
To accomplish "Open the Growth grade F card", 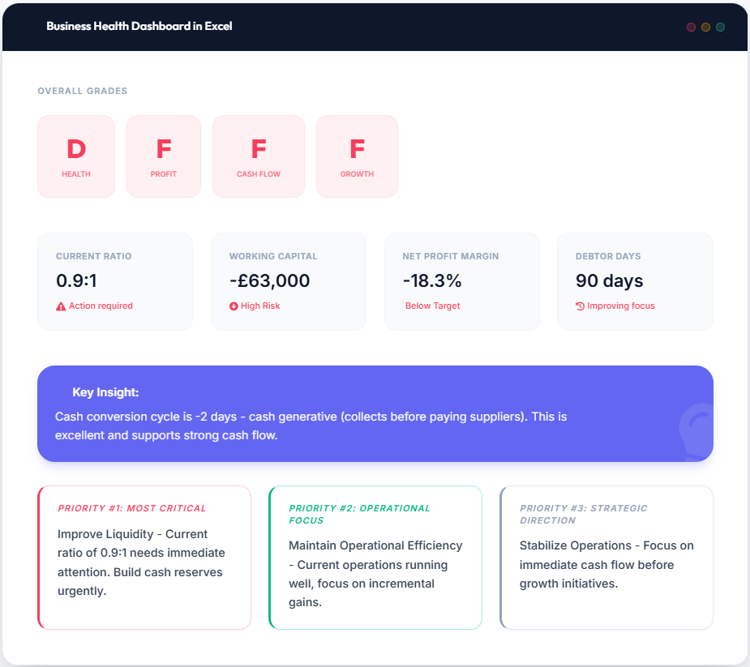I will tap(357, 156).
